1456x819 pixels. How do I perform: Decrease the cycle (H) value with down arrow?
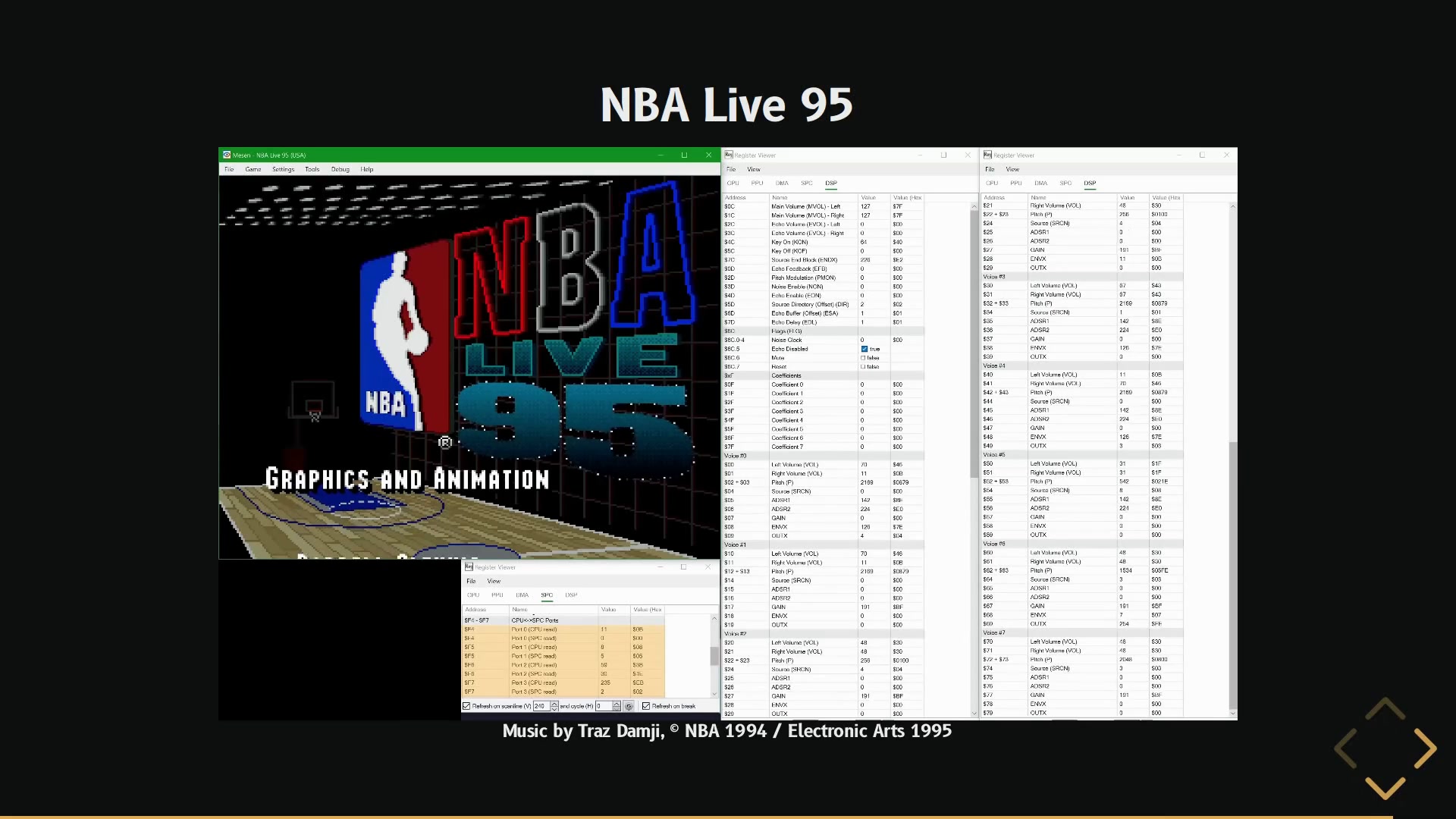coord(617,708)
